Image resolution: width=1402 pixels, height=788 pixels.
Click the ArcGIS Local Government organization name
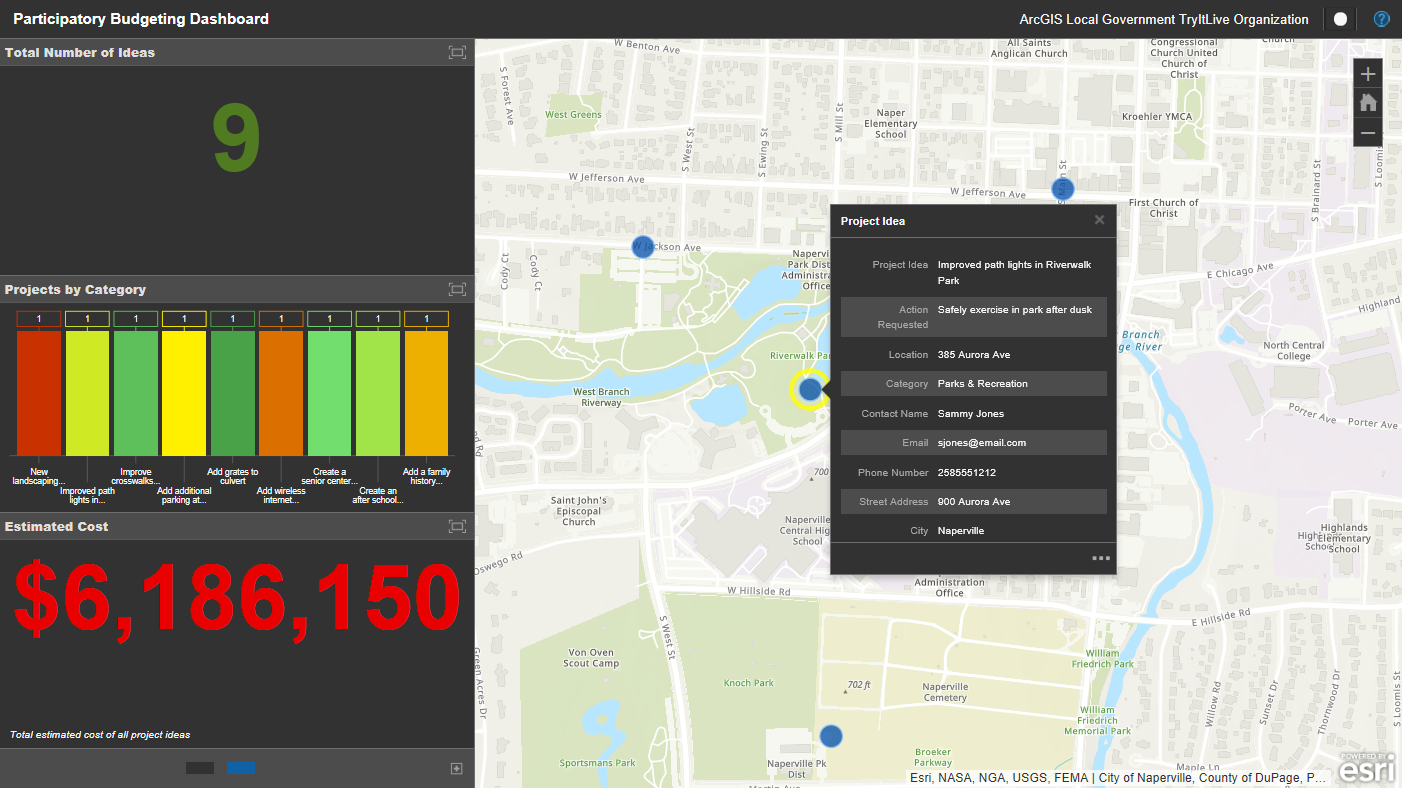coord(1163,18)
